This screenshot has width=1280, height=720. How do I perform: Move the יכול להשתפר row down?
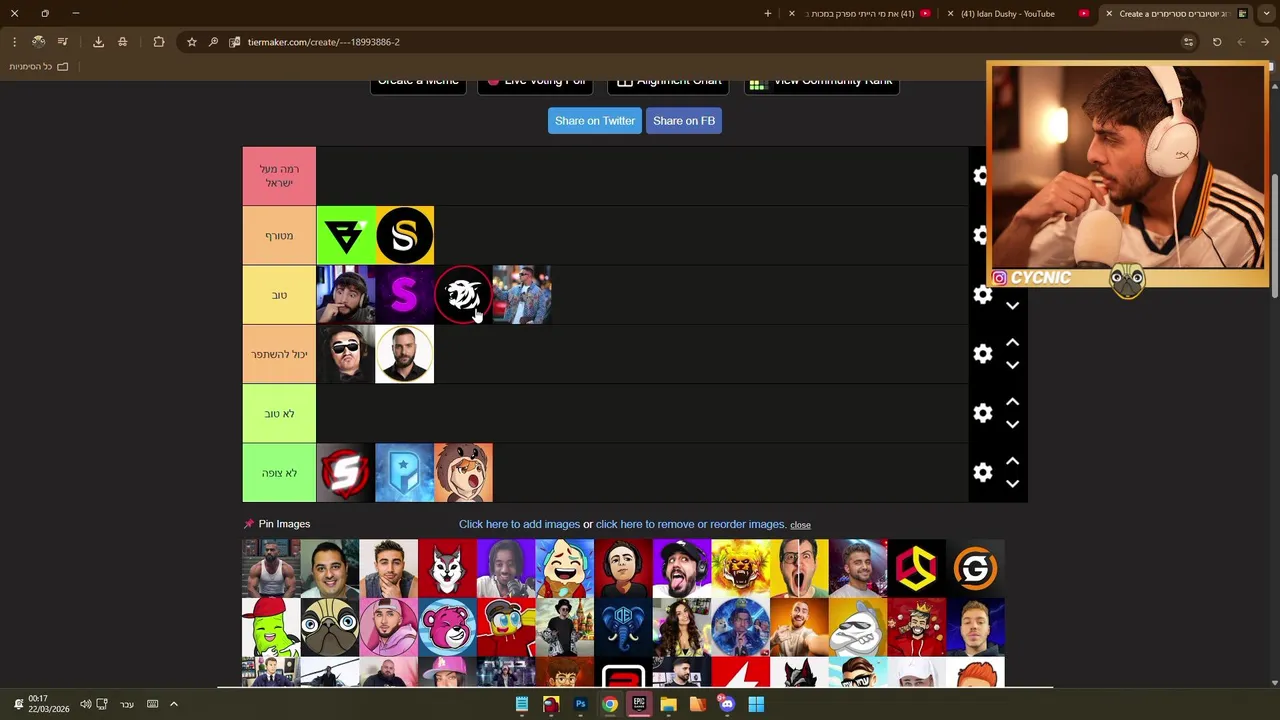1012,365
